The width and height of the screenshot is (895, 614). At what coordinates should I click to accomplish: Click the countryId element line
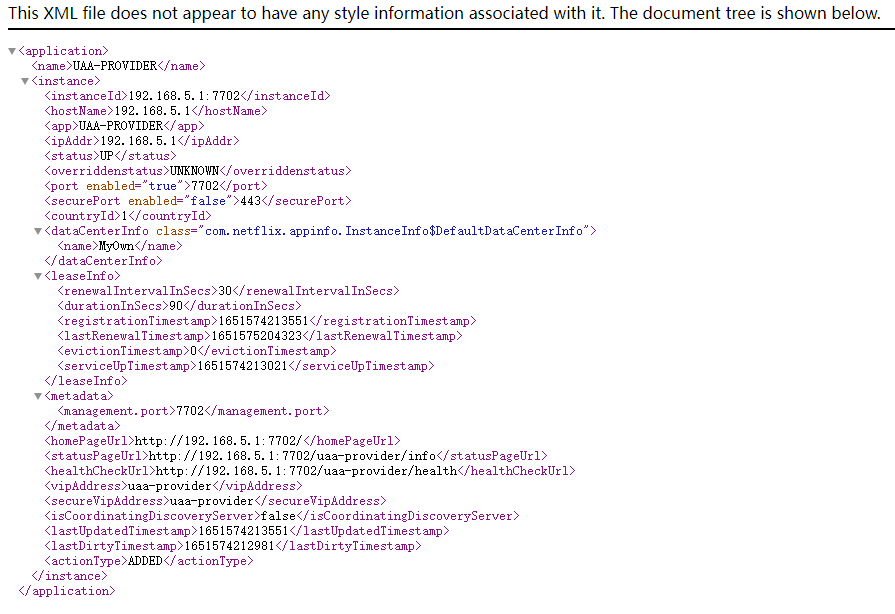[x=128, y=216]
